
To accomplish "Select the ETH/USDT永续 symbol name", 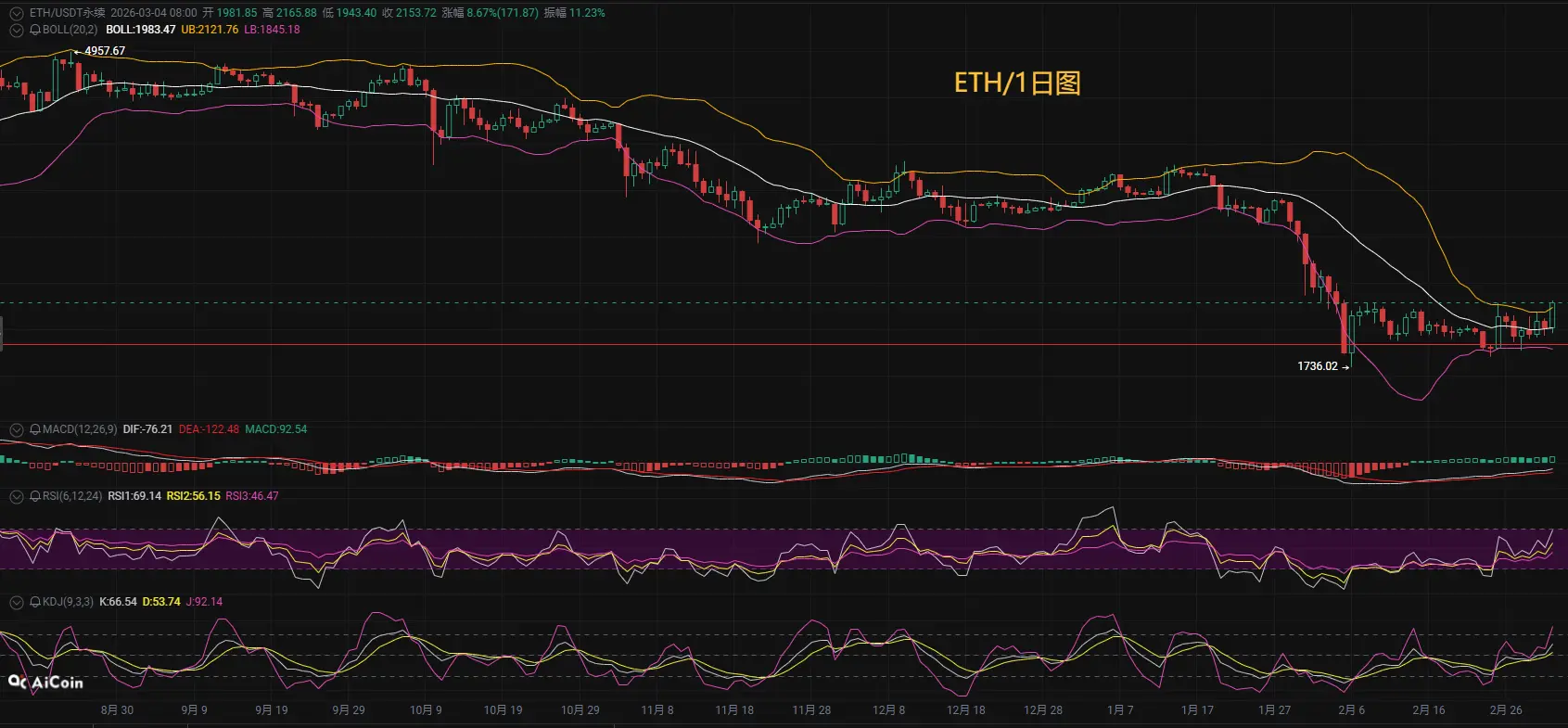I will pyautogui.click(x=67, y=13).
